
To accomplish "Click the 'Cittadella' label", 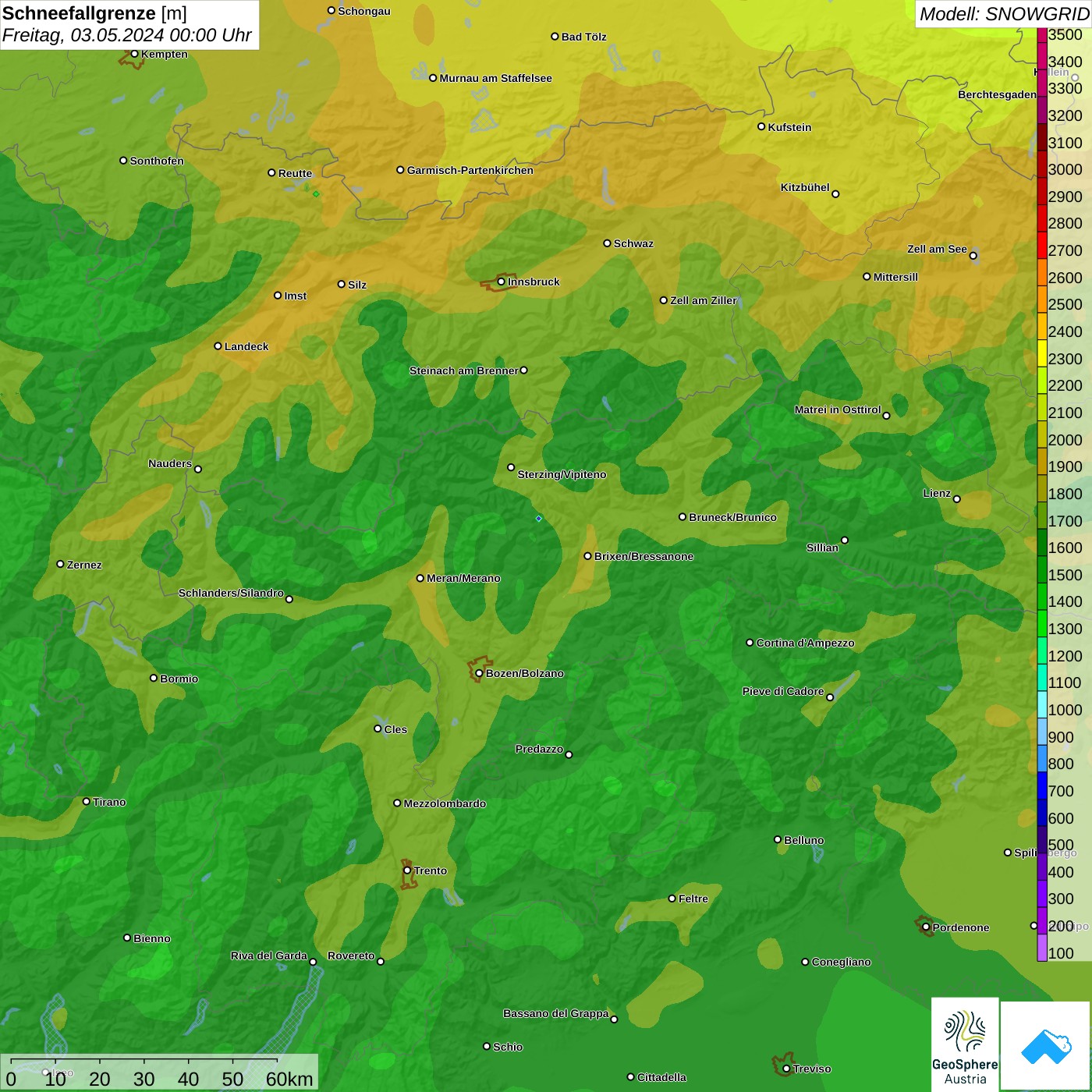I will point(661,1077).
